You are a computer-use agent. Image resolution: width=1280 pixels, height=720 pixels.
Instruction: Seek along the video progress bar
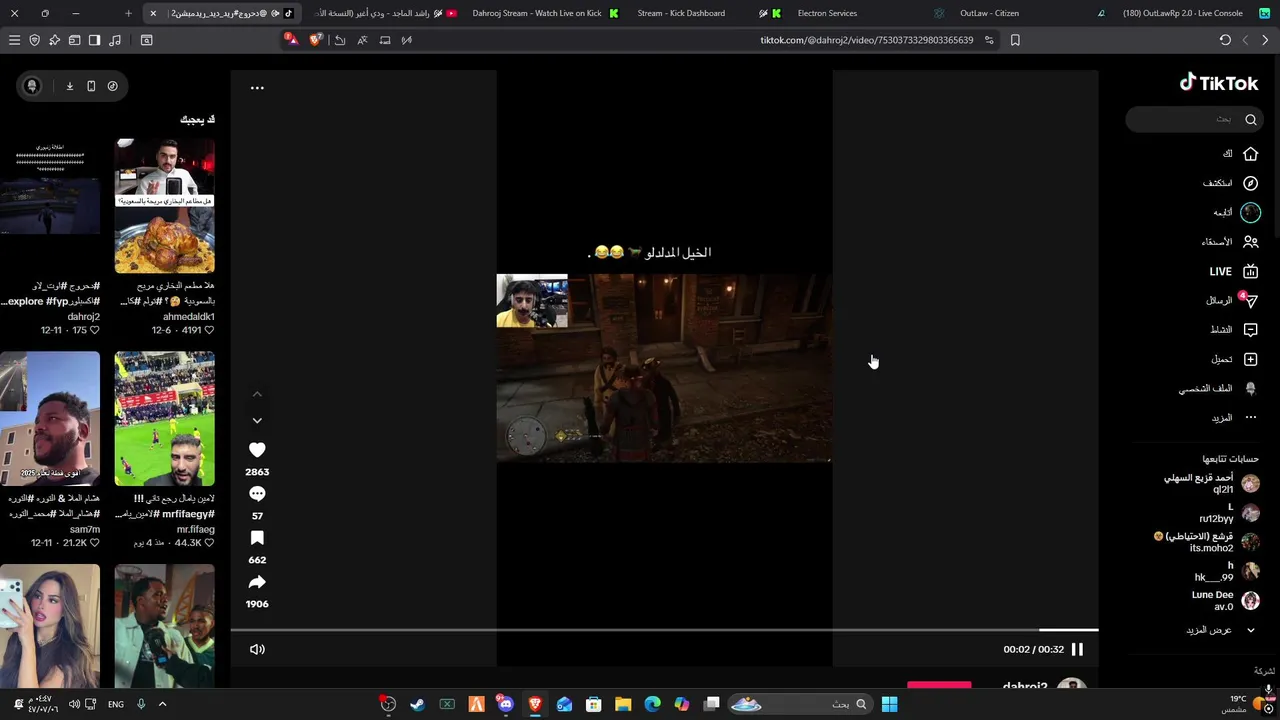point(664,630)
